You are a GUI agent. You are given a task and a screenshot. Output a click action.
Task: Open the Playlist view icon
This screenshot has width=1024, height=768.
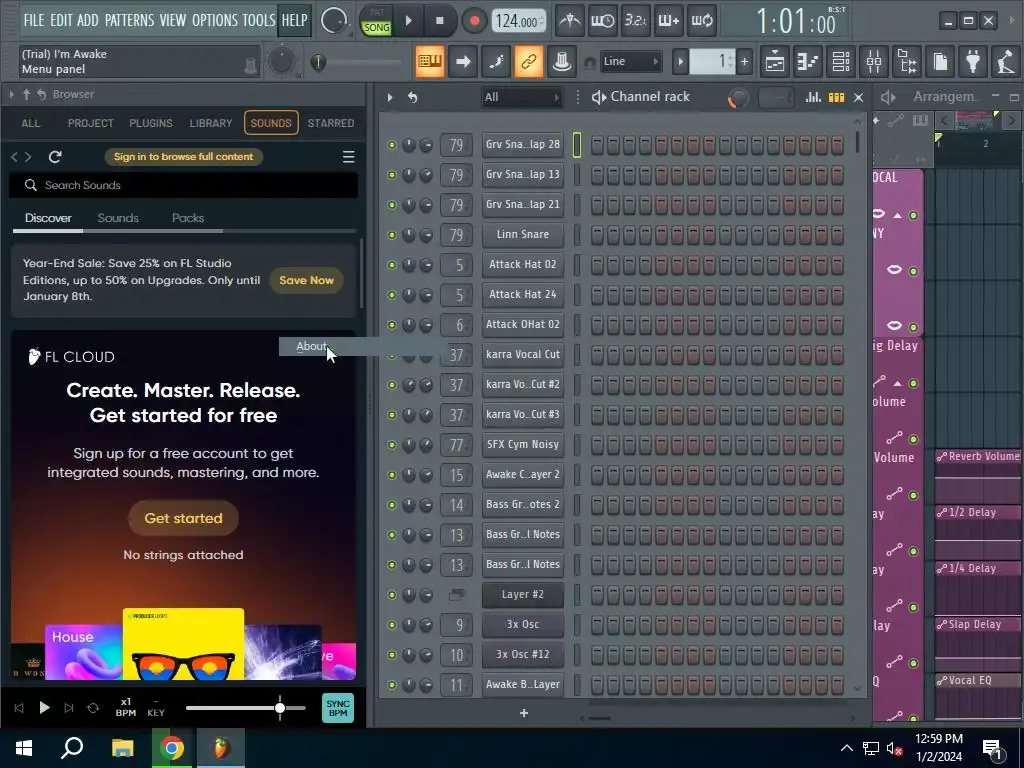(775, 62)
